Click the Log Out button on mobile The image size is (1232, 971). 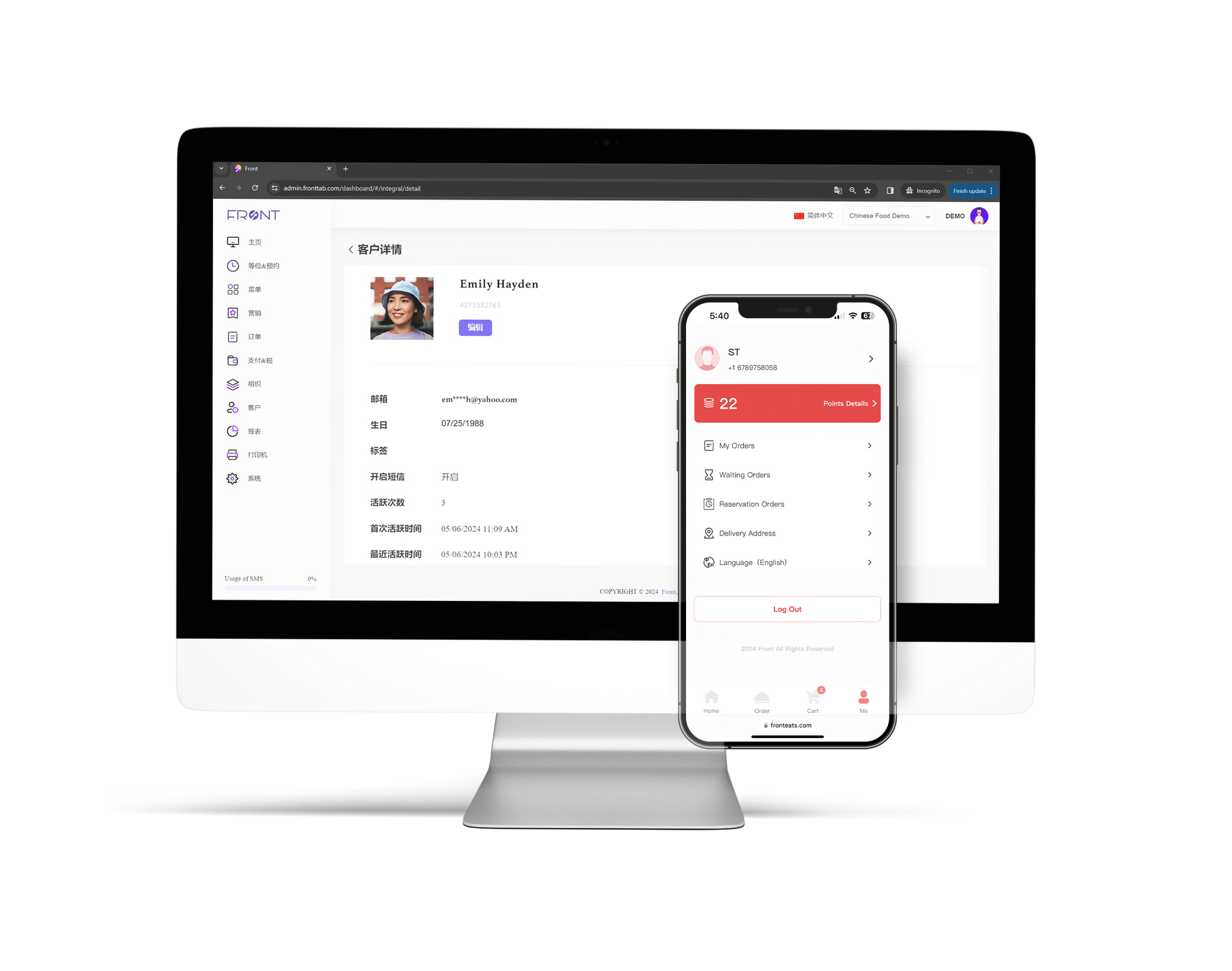click(x=788, y=609)
